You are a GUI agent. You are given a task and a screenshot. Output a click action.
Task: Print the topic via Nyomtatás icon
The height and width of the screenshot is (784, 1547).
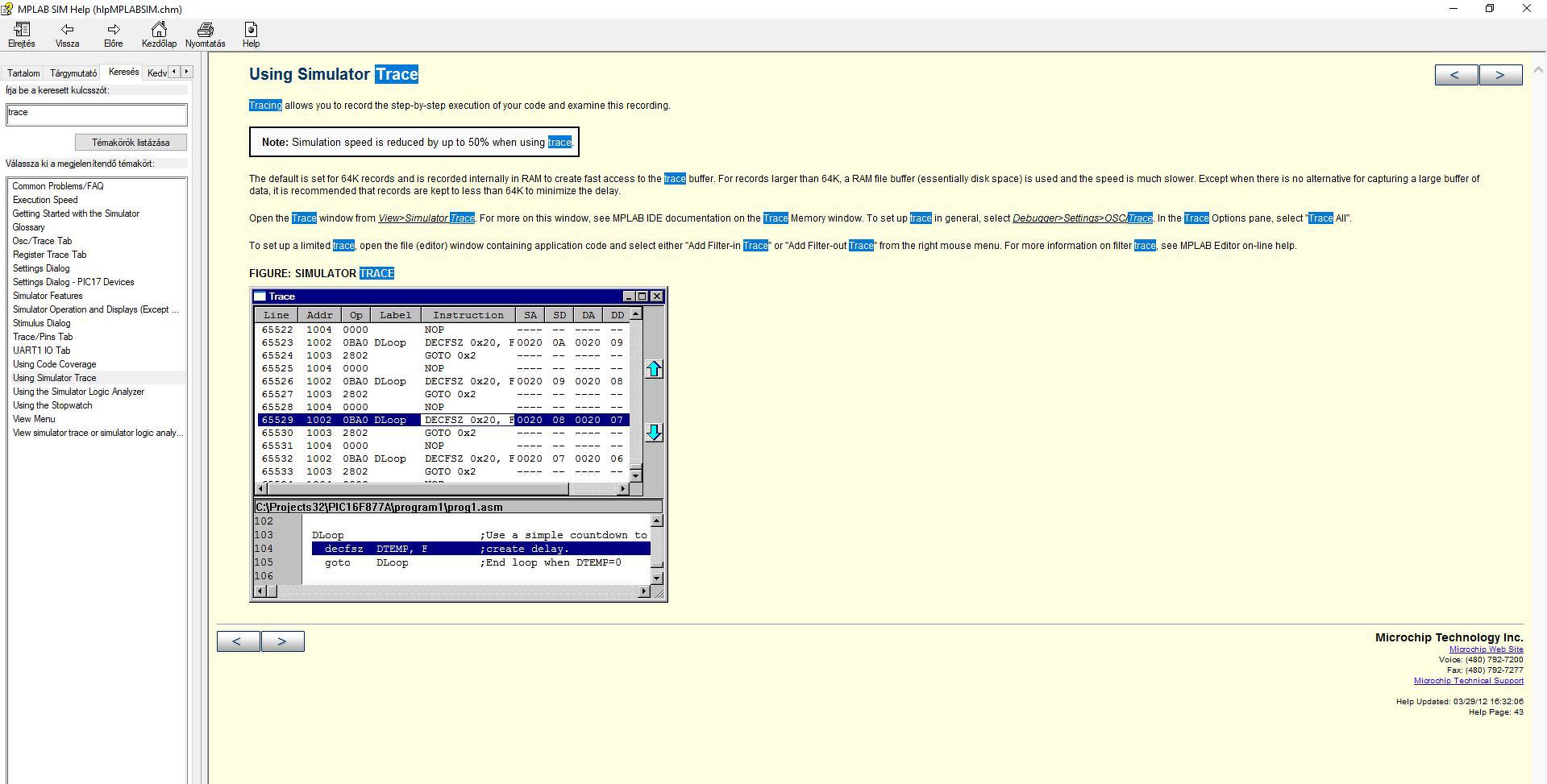[x=205, y=35]
